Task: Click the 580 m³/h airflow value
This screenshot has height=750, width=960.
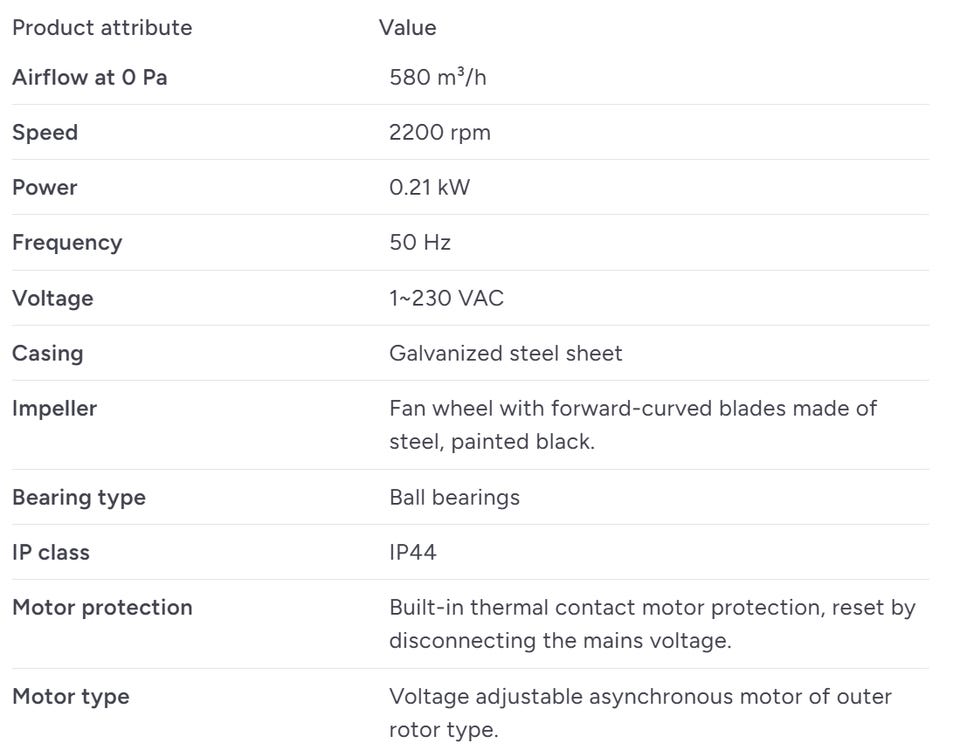Action: coord(438,77)
